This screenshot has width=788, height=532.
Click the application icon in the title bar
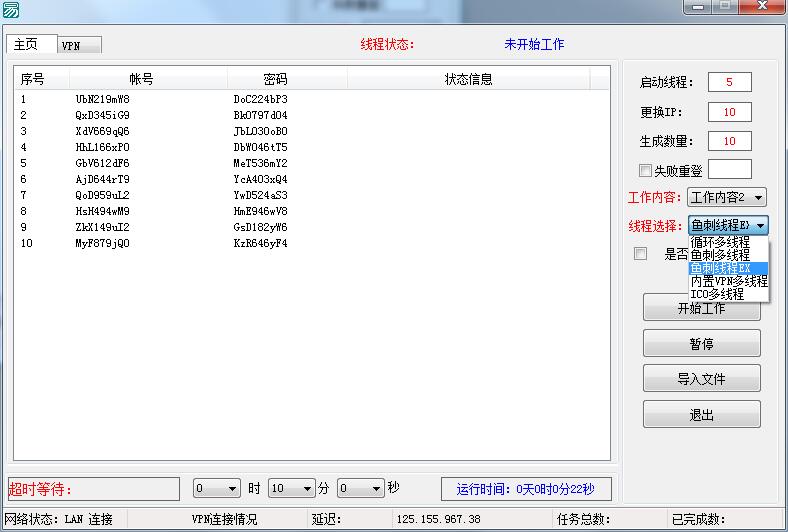click(x=10, y=9)
